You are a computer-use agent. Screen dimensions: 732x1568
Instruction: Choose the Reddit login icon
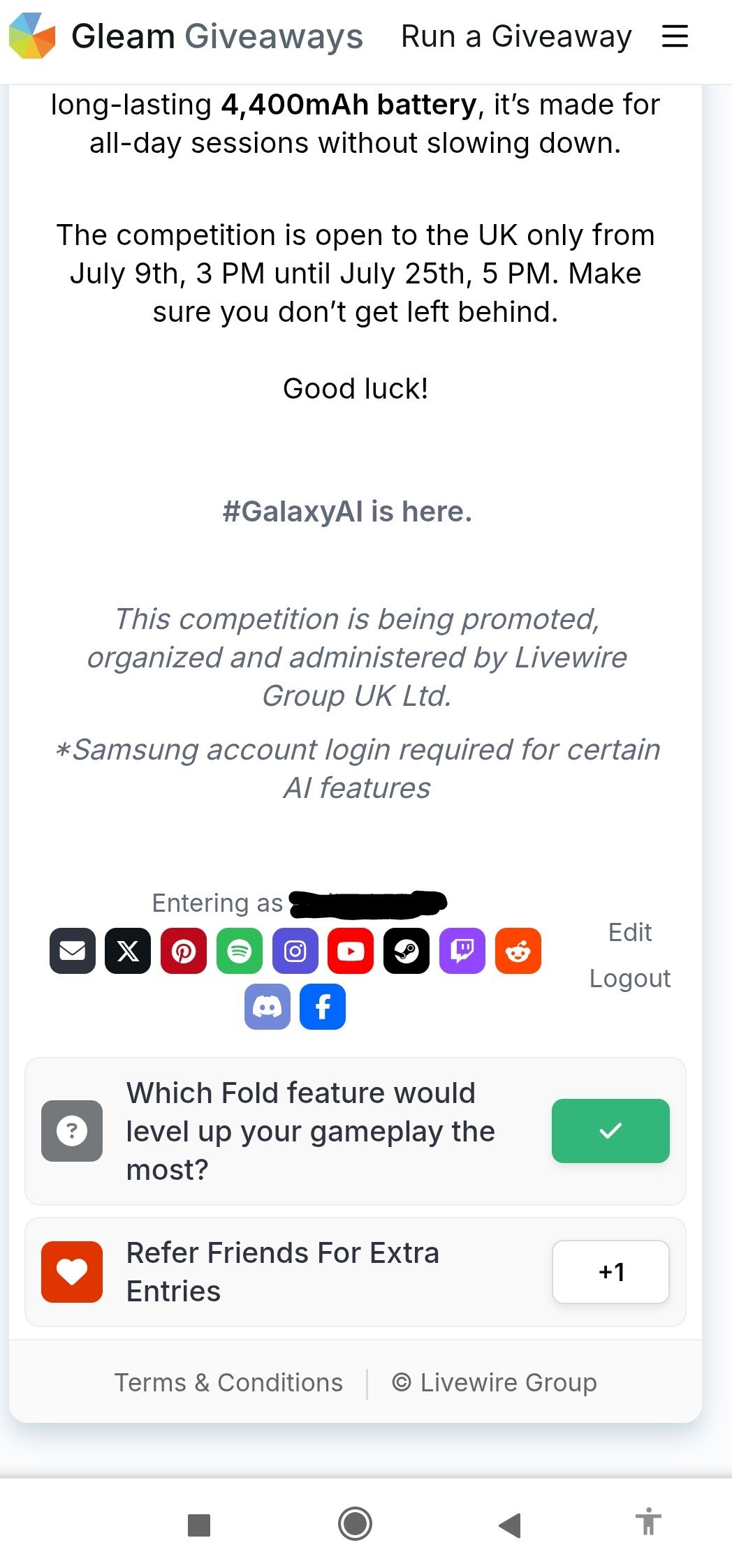[518, 951]
